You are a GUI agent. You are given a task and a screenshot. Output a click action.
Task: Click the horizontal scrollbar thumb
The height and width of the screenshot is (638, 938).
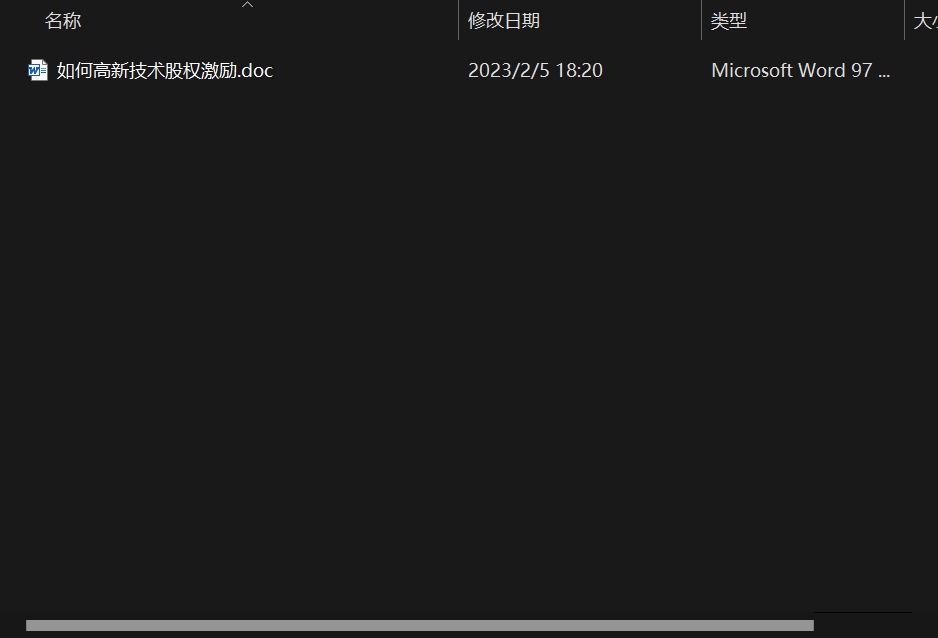pos(419,625)
